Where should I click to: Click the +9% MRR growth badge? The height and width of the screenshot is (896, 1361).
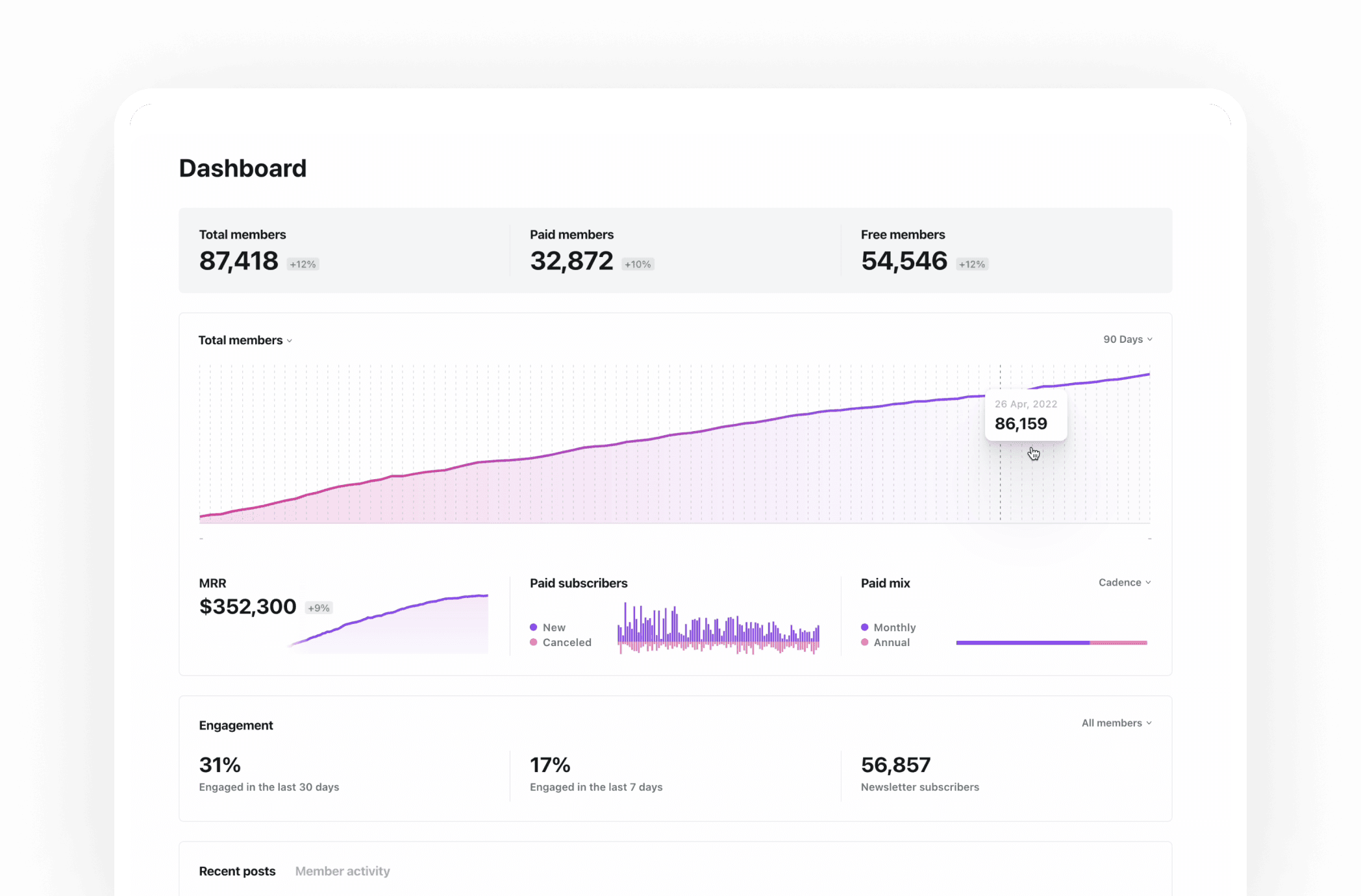319,608
